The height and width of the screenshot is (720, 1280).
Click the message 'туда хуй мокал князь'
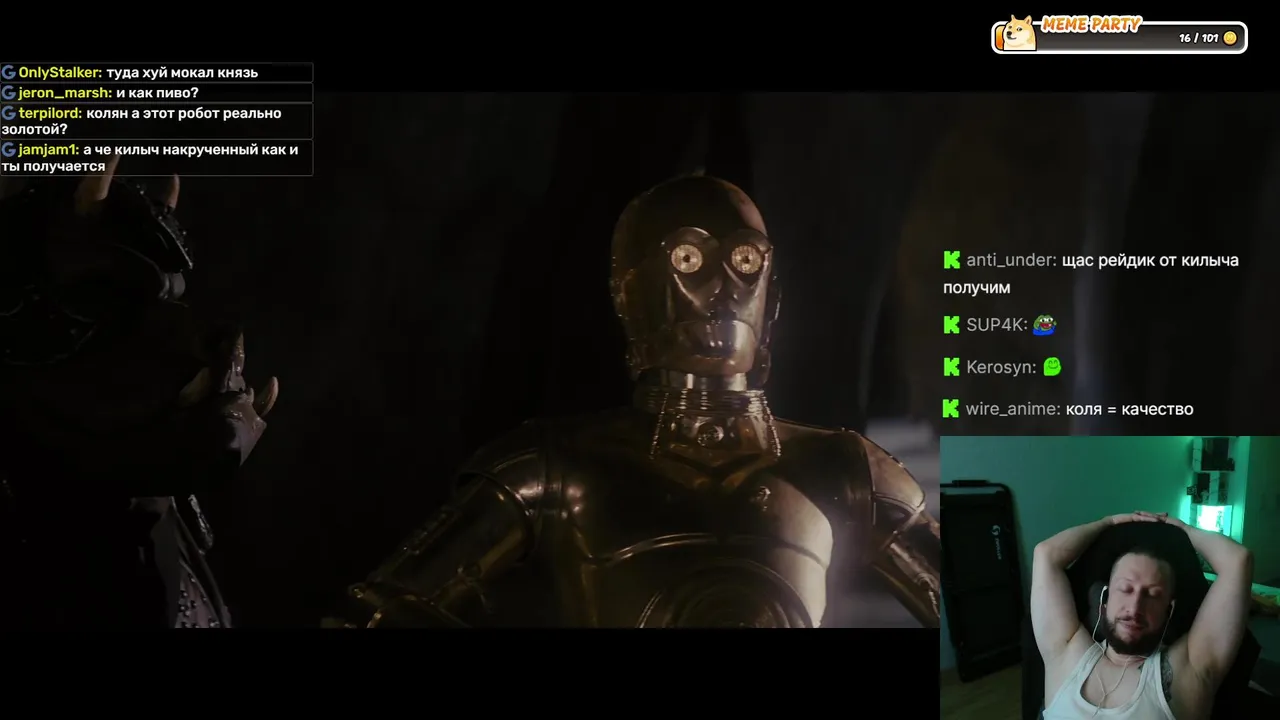[182, 73]
